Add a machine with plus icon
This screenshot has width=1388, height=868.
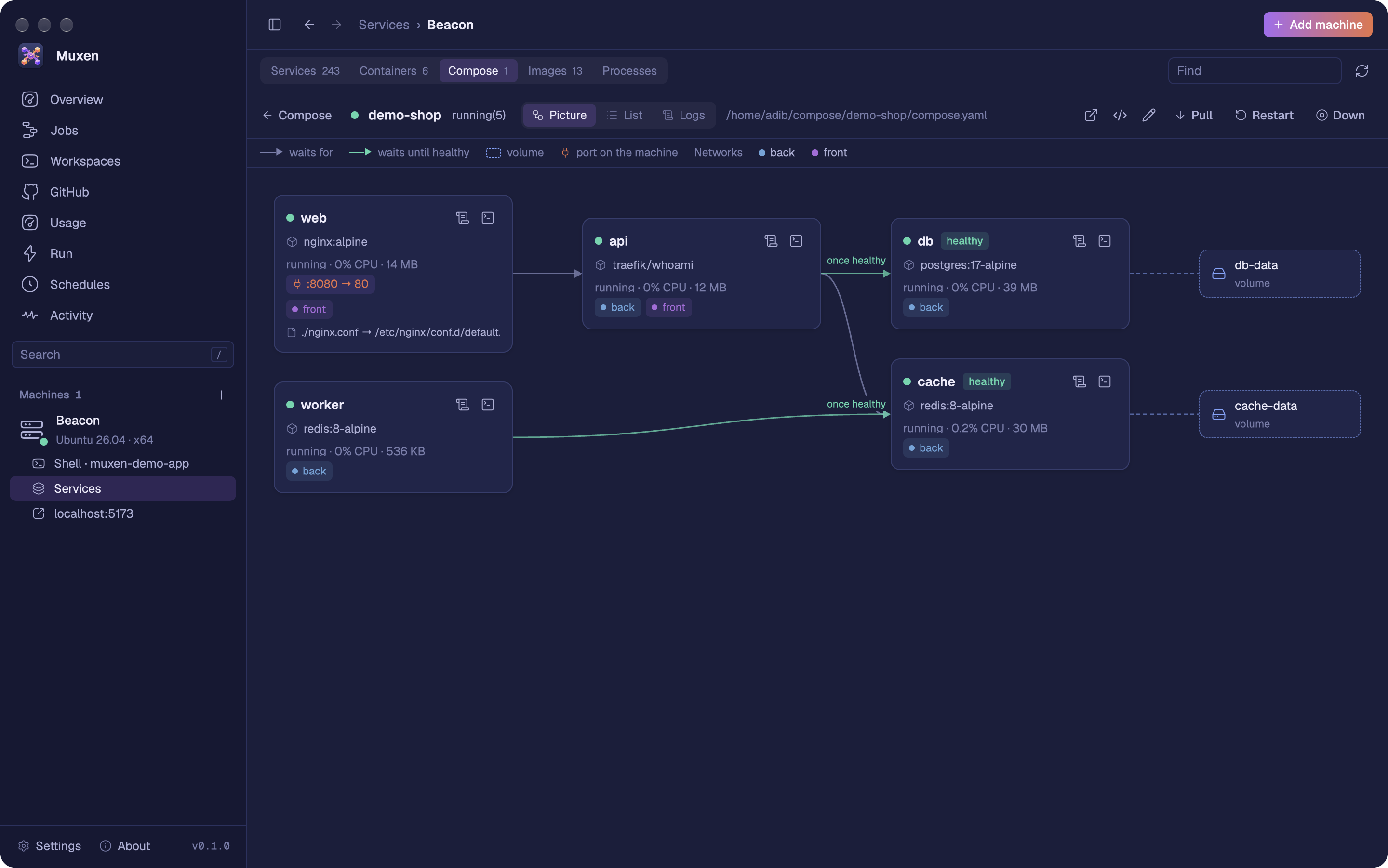click(x=221, y=395)
